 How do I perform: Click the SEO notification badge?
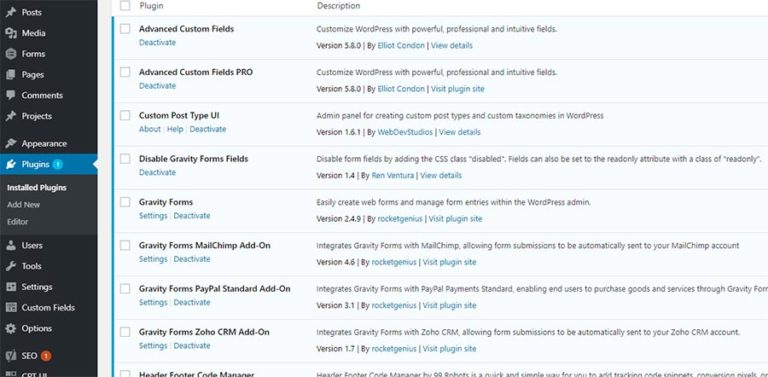tap(46, 355)
